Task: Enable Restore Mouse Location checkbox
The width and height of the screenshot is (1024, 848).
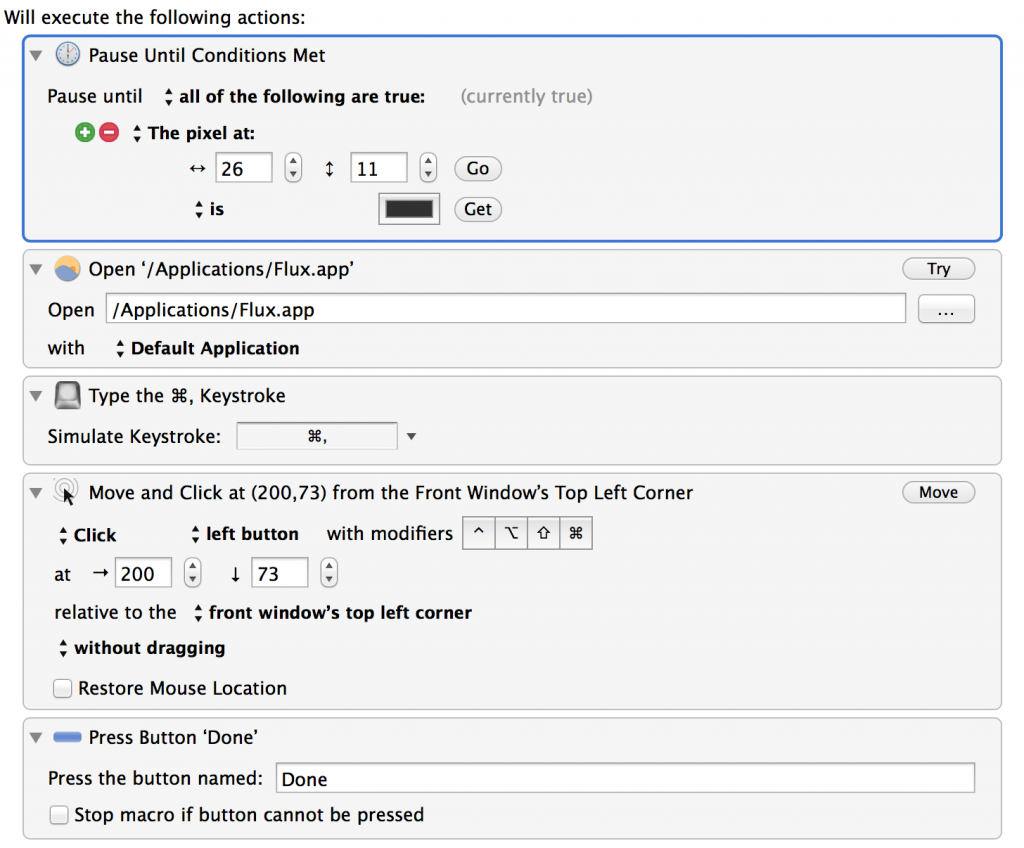Action: coord(63,689)
